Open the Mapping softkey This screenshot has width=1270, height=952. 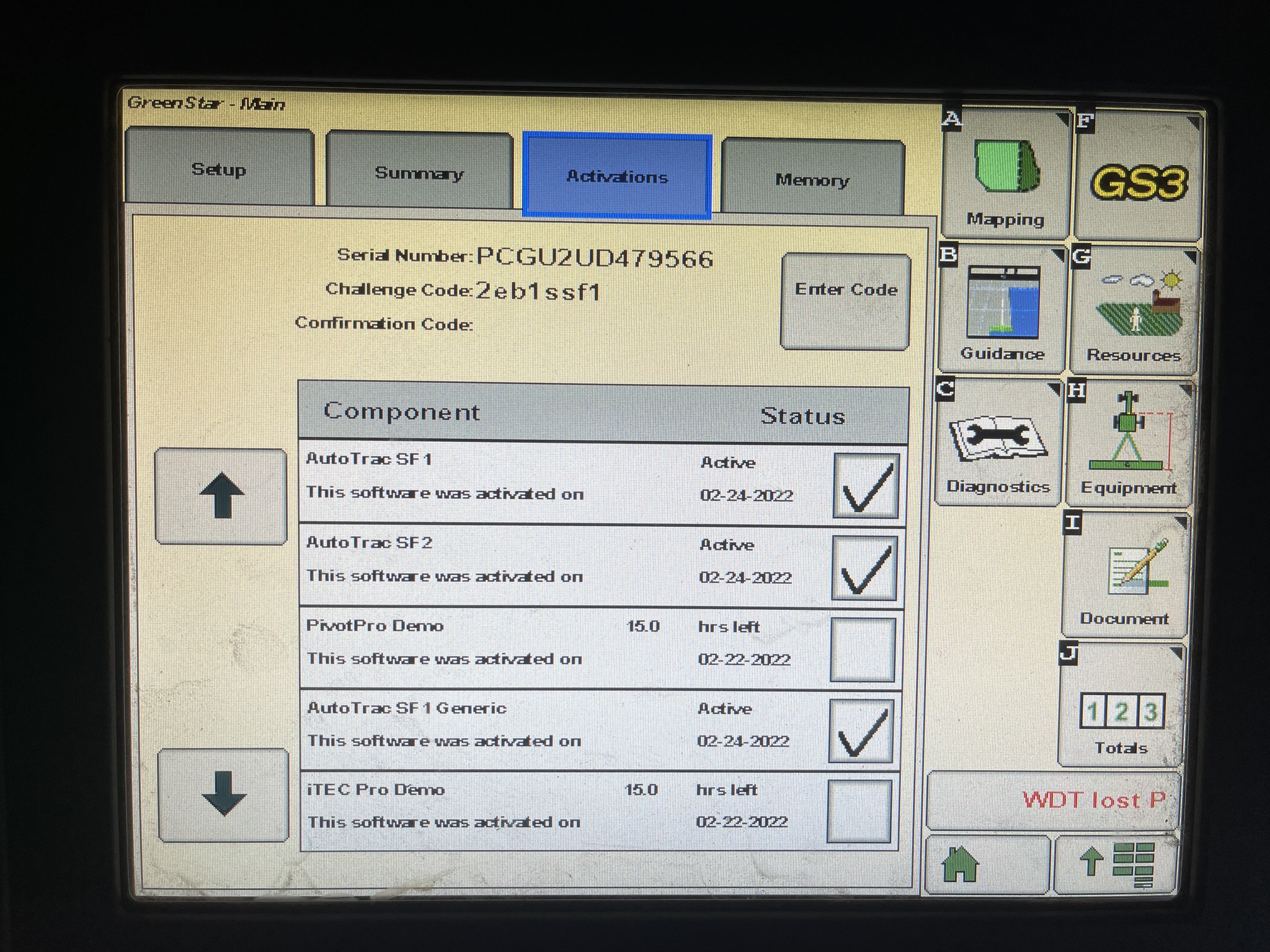pyautogui.click(x=1005, y=174)
